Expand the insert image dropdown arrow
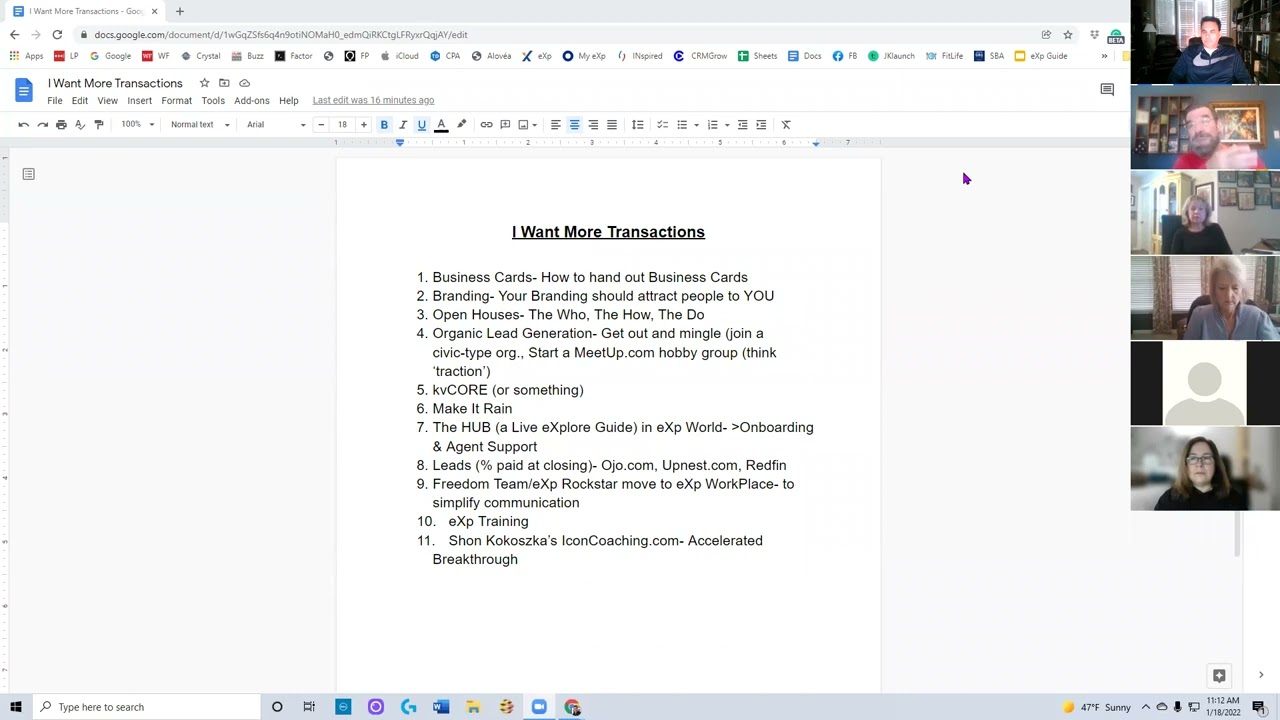This screenshot has width=1280, height=720. click(535, 125)
